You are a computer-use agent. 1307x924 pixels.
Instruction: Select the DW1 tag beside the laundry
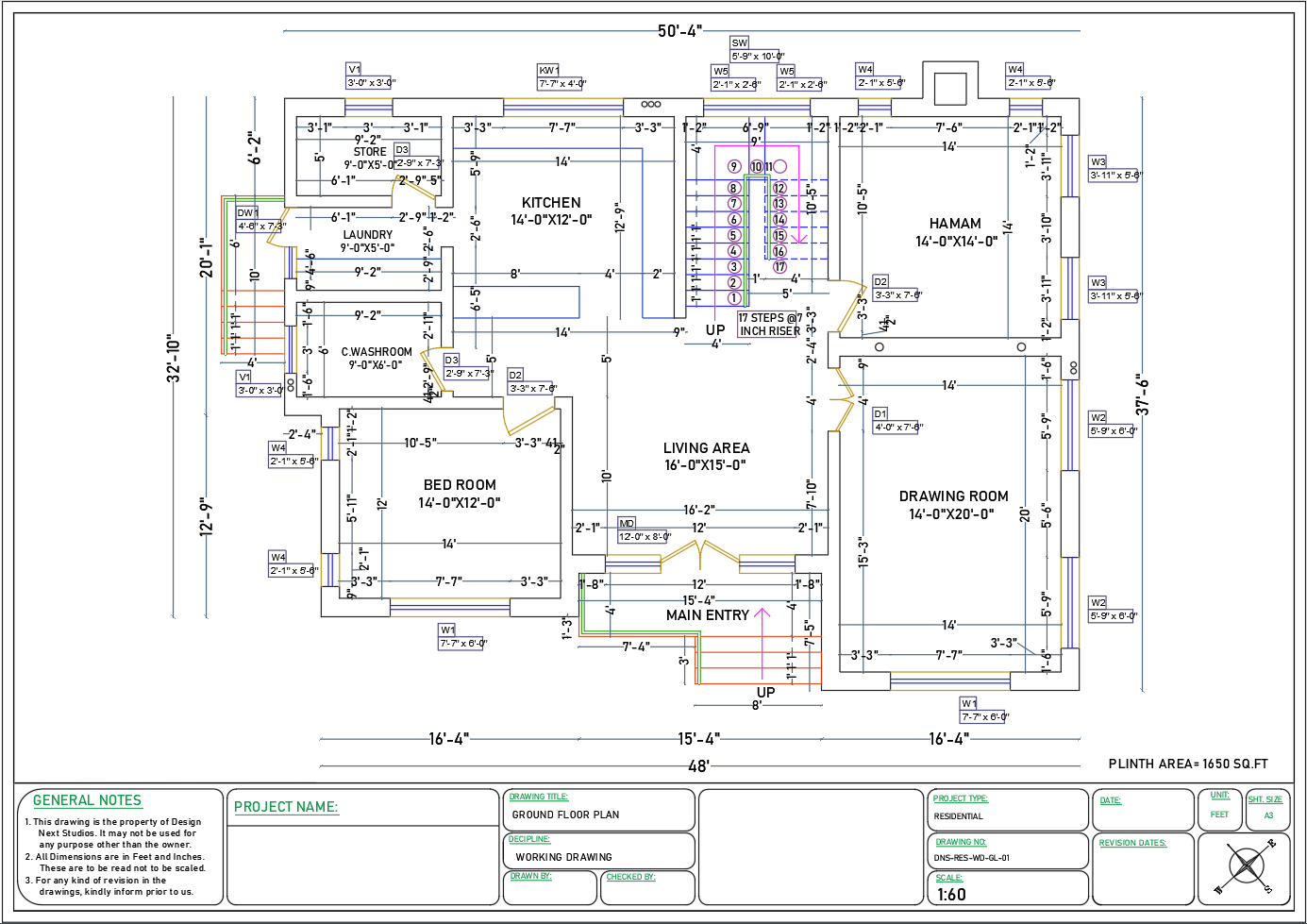pos(247,213)
